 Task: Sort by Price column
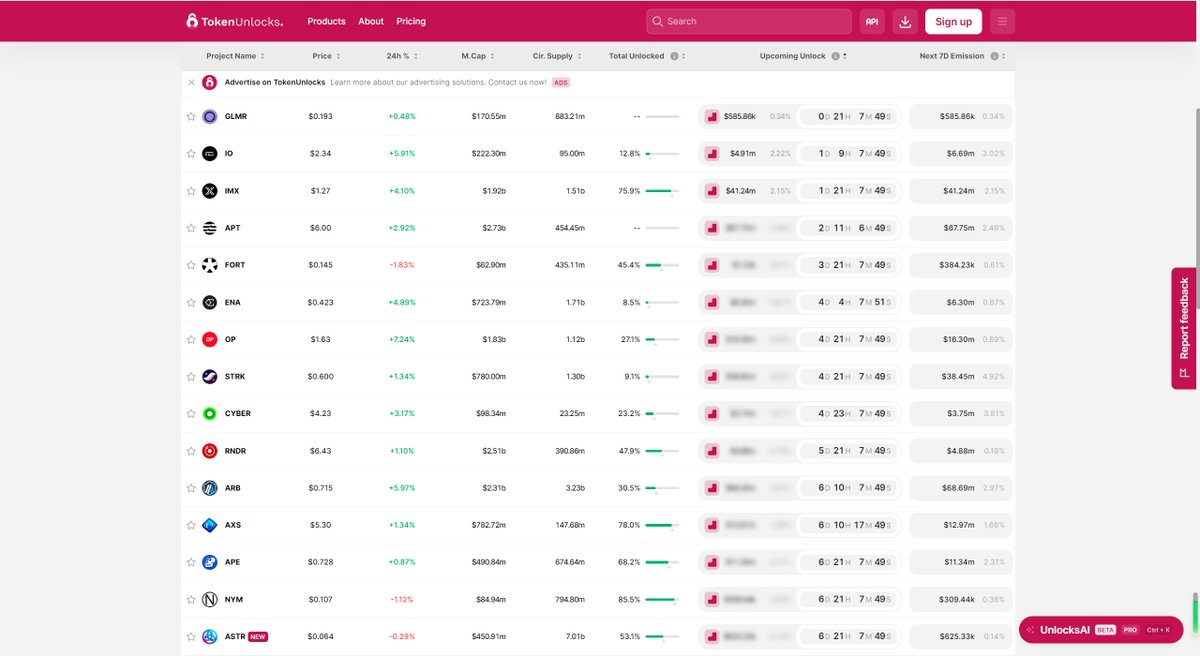click(x=326, y=56)
